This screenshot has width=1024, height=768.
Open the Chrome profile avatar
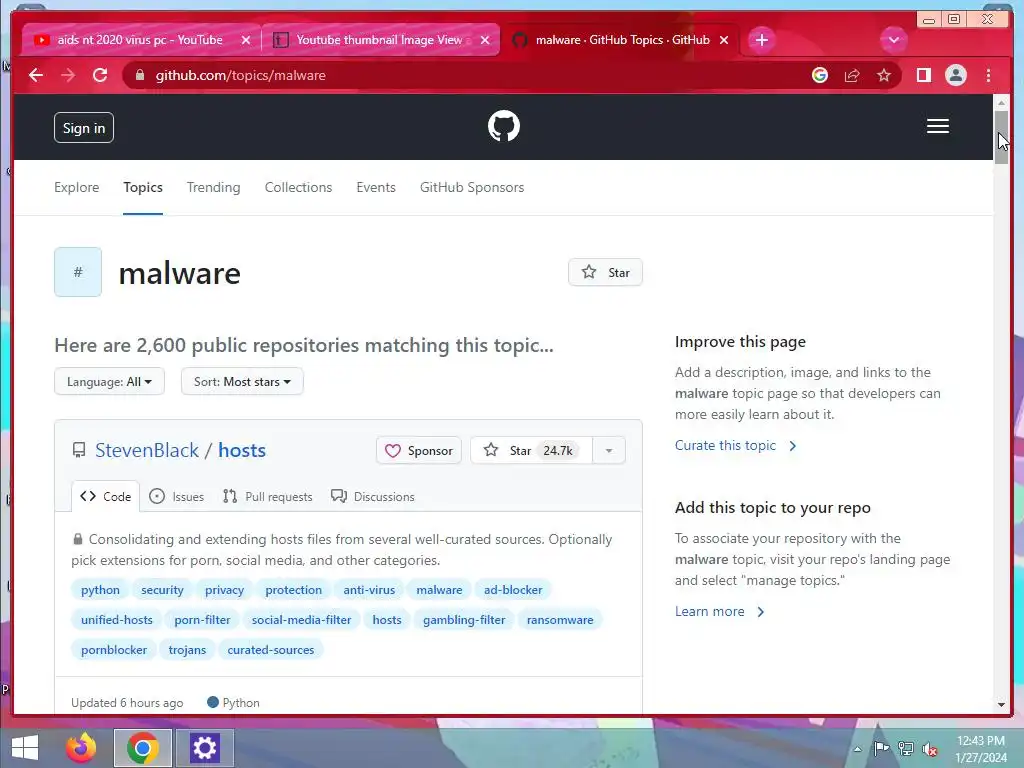click(955, 75)
